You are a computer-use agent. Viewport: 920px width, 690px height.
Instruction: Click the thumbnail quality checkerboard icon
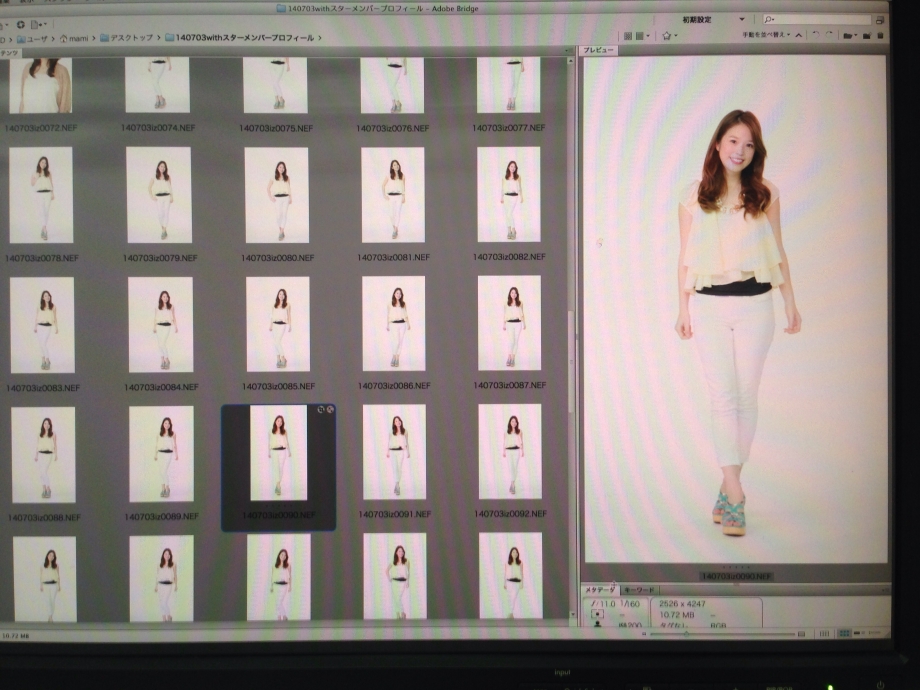click(627, 36)
